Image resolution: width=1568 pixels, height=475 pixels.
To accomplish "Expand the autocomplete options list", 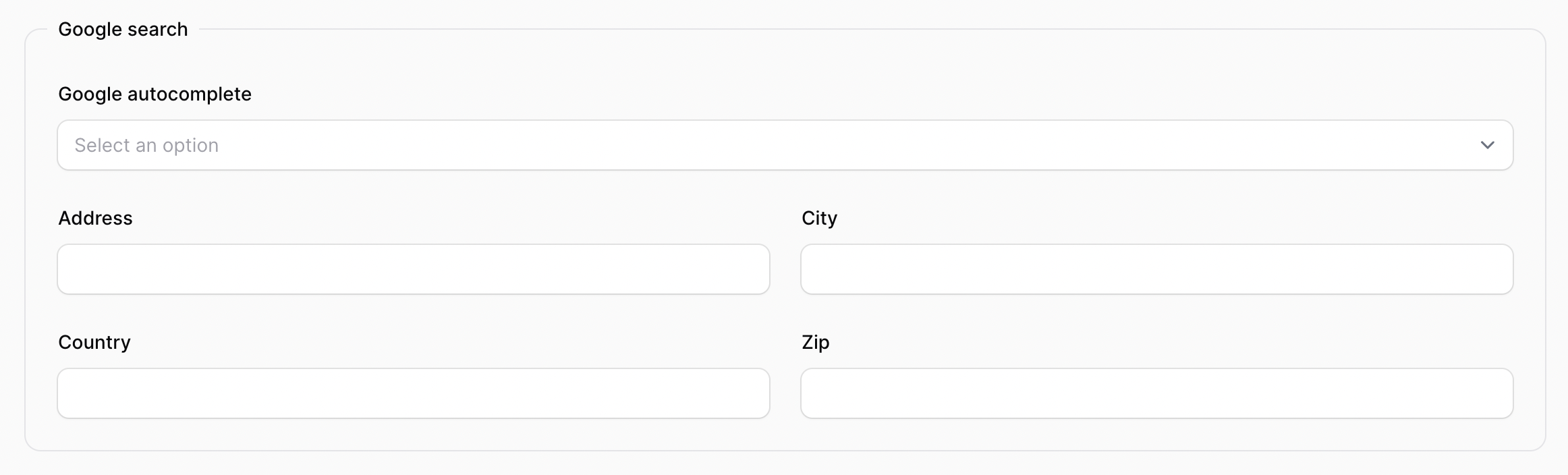I will pyautogui.click(x=785, y=145).
